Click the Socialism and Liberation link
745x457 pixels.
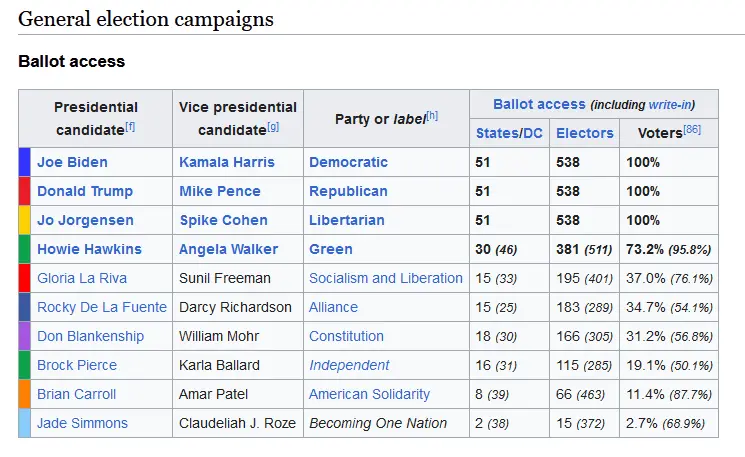click(x=386, y=278)
